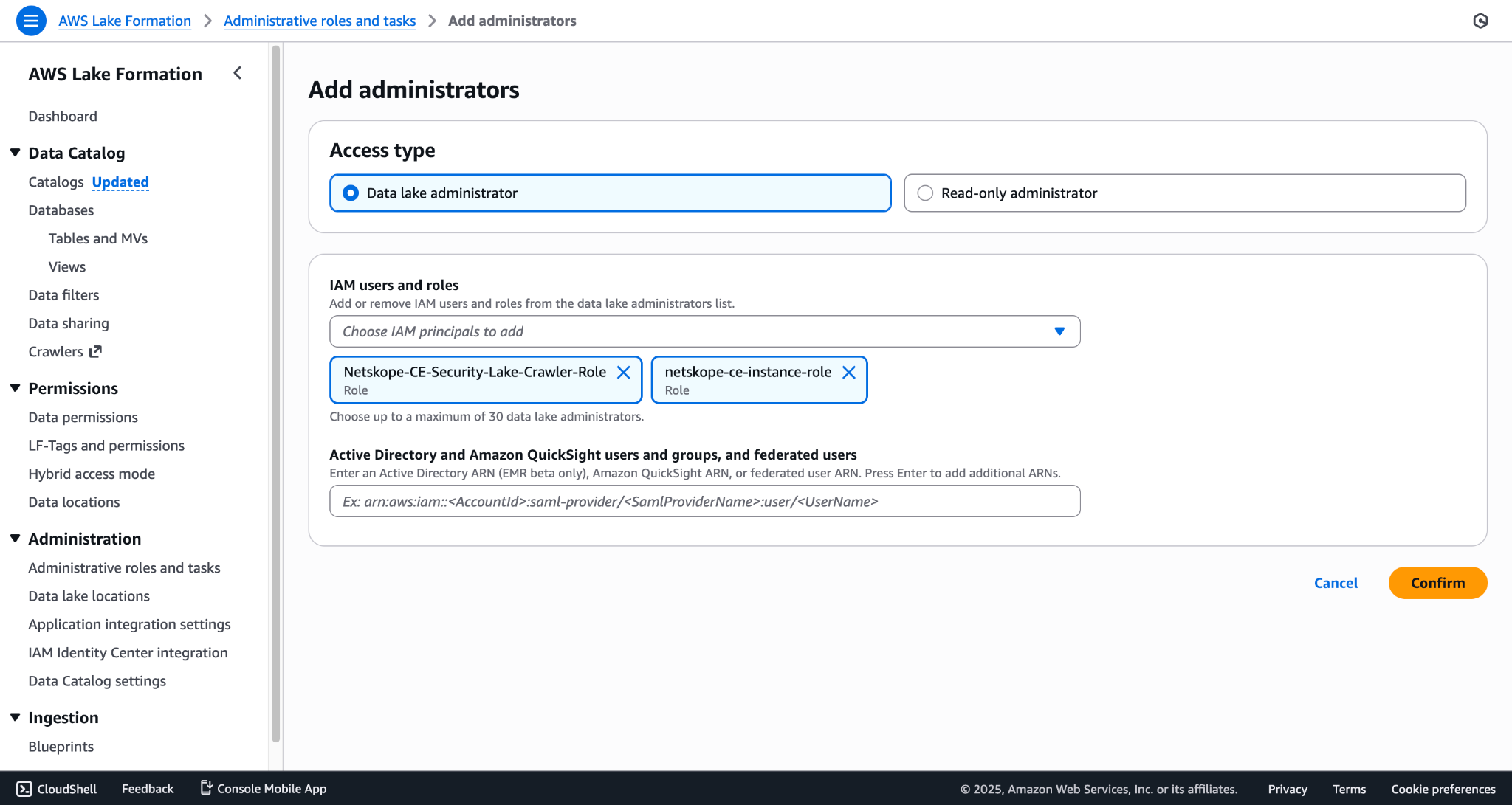Go to the Dashboard page
This screenshot has height=805, width=1512.
point(63,117)
